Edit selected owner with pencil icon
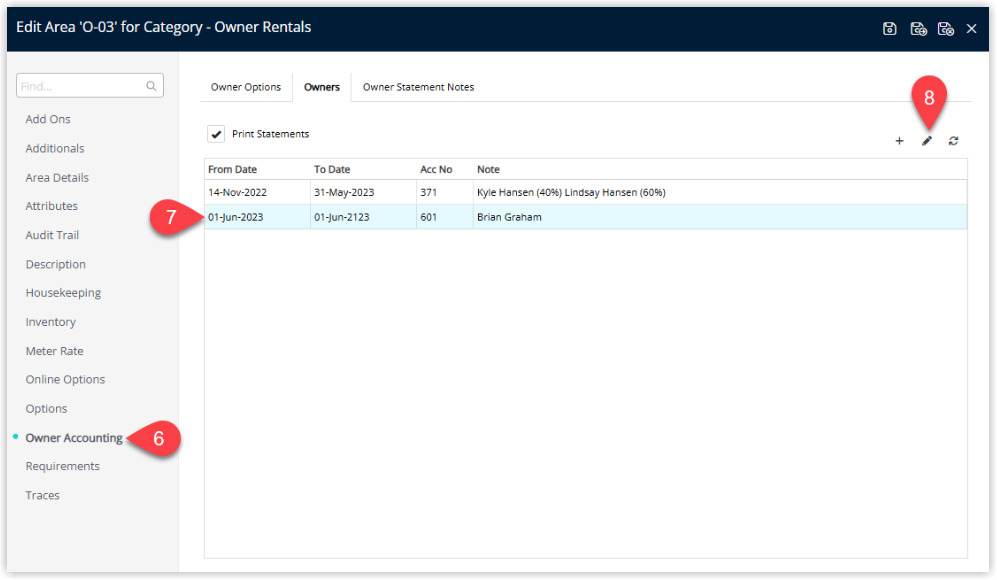The width and height of the screenshot is (997, 580). 926,142
